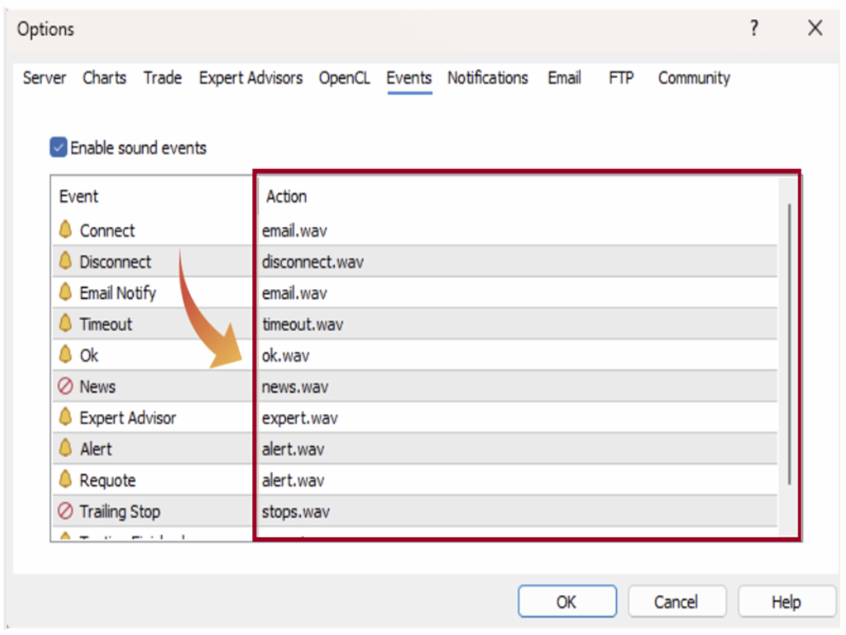Click the disabled icon next to News

coord(66,386)
